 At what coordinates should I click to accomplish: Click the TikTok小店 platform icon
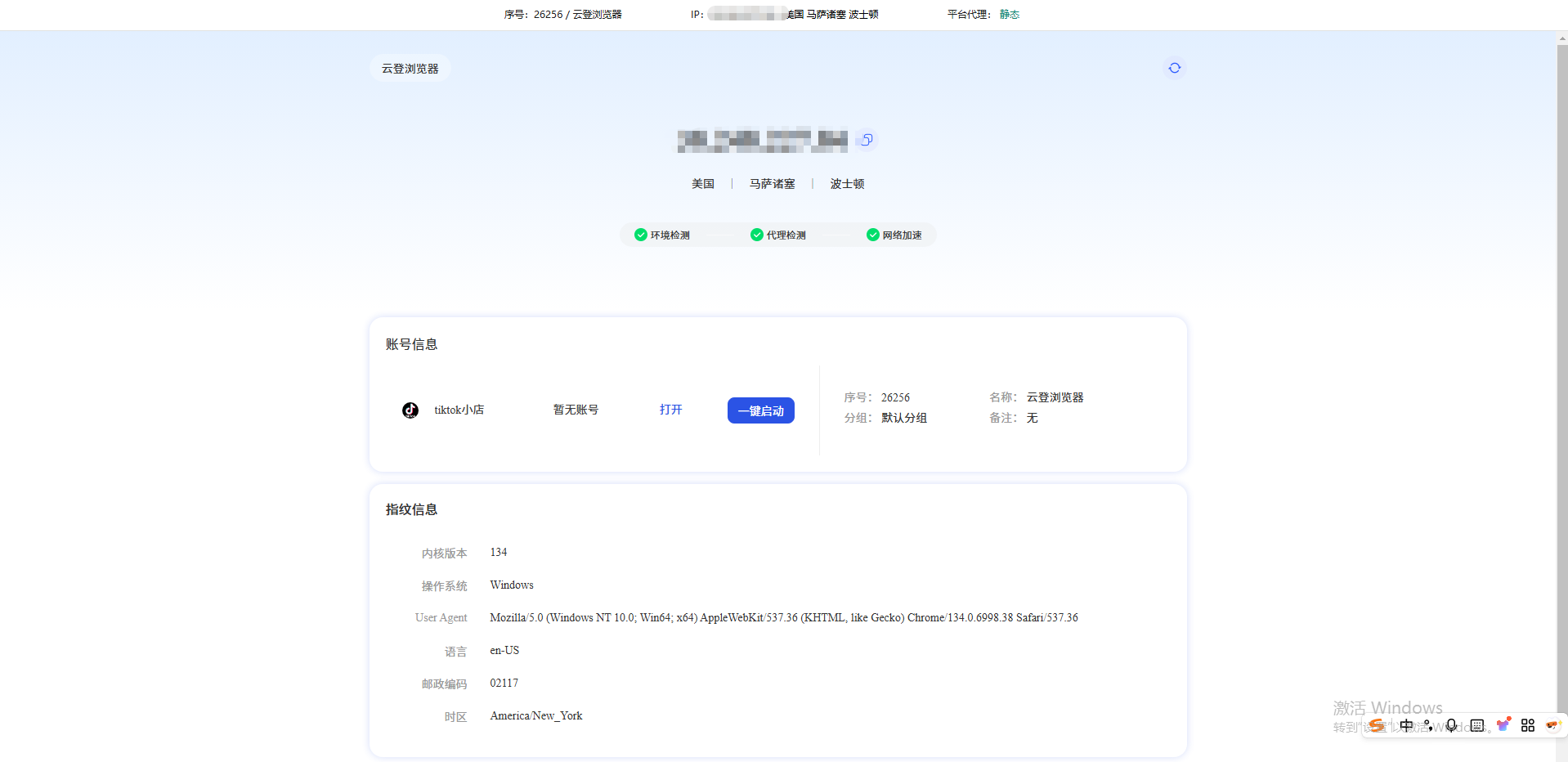coord(410,410)
